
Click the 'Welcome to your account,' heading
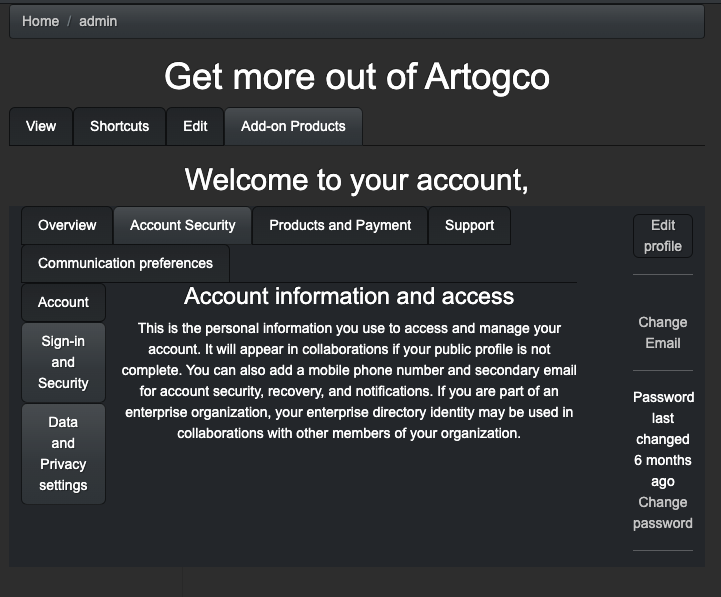tap(357, 179)
